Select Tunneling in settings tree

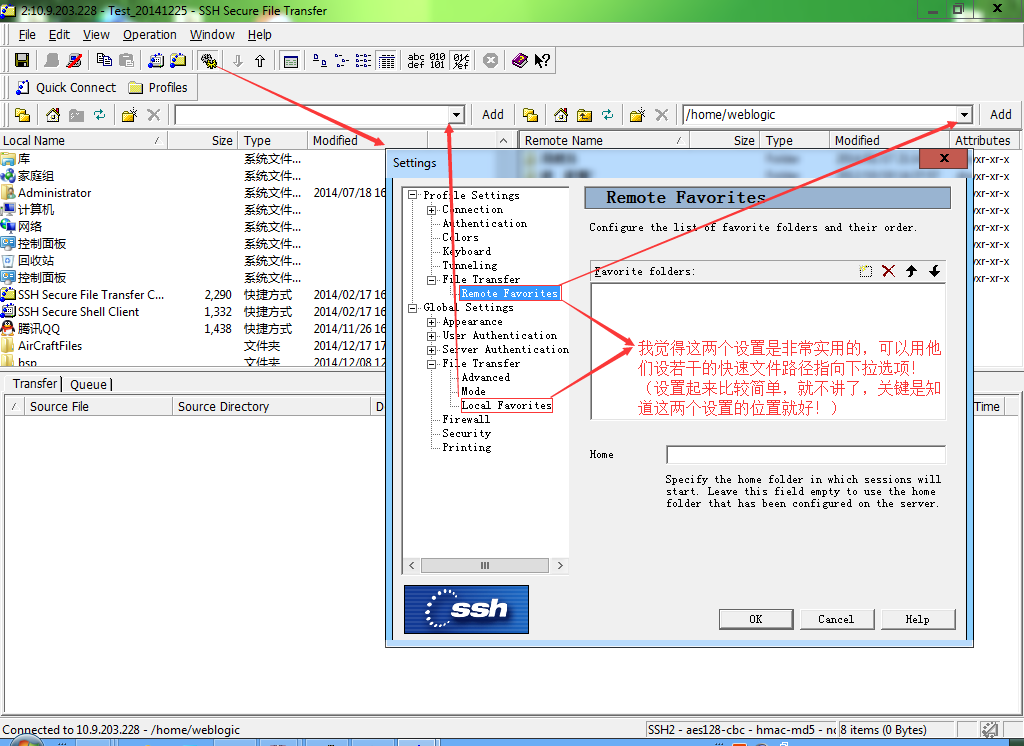pos(470,265)
